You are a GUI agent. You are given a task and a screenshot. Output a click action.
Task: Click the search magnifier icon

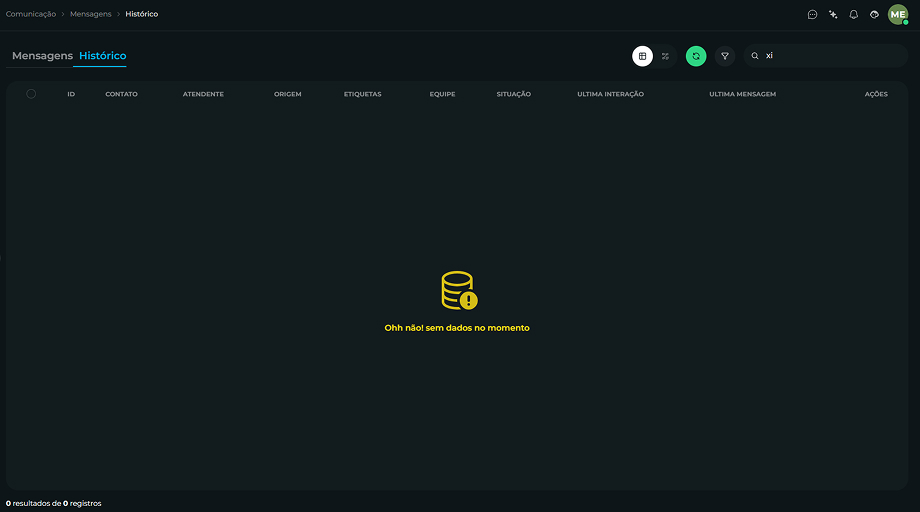click(755, 56)
